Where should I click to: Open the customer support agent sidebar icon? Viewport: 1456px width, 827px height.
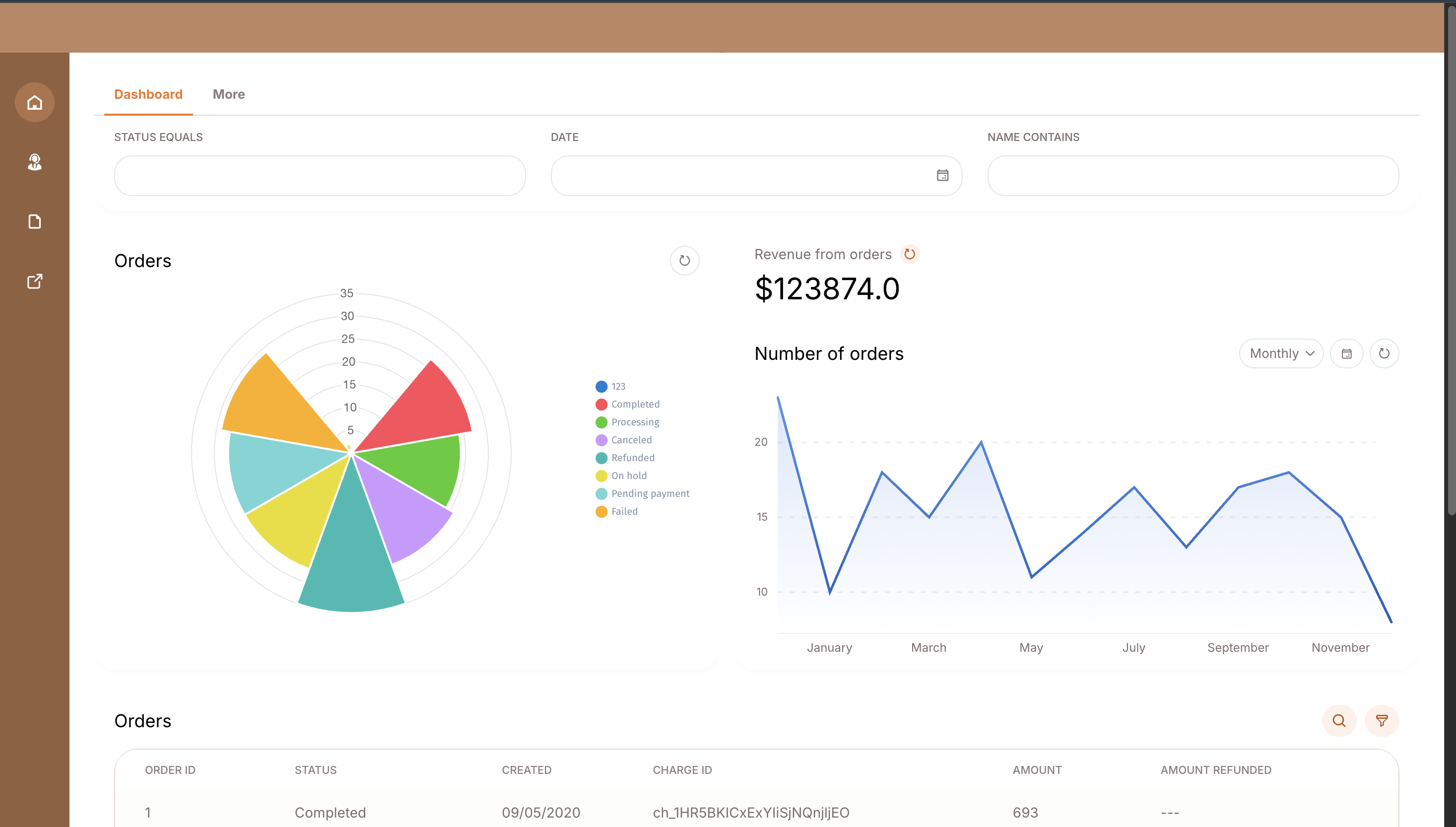[x=35, y=162]
